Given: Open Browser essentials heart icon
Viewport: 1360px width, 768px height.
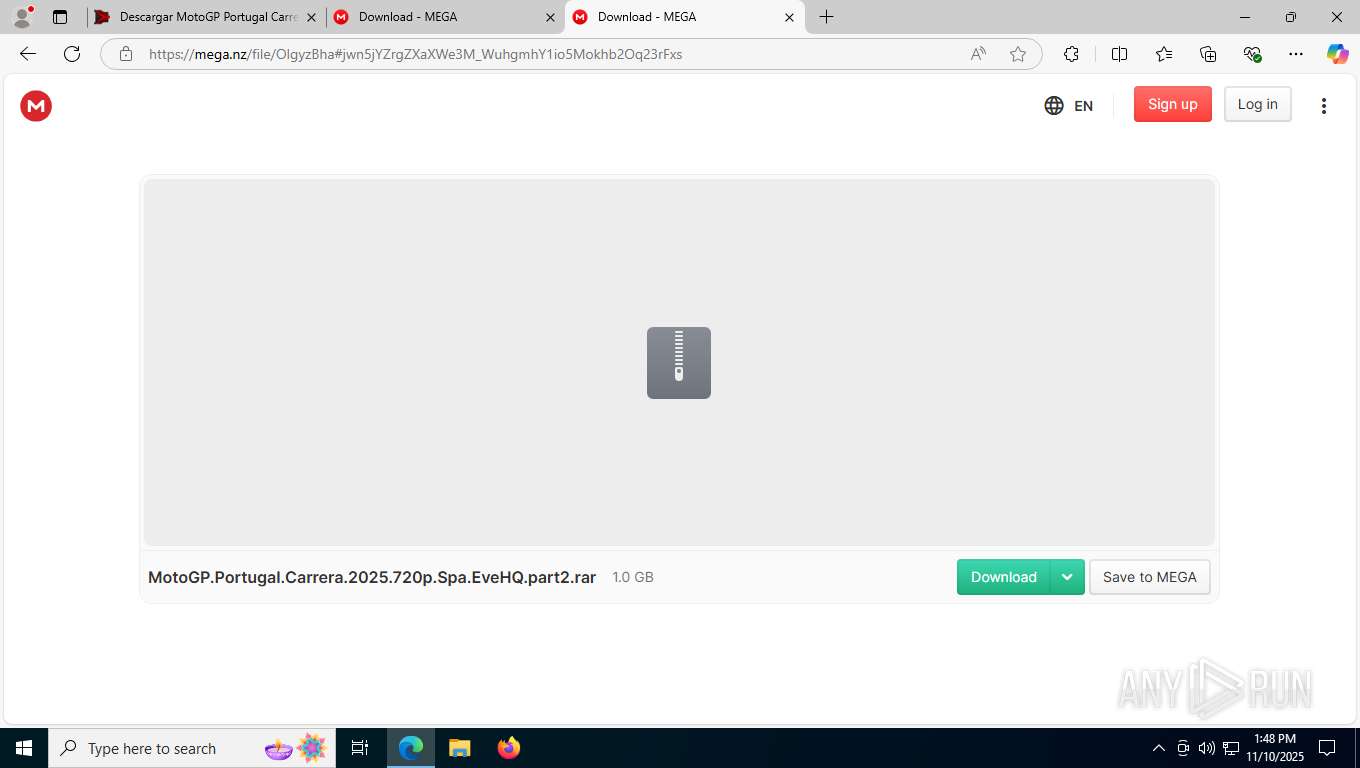Looking at the screenshot, I should (x=1252, y=54).
